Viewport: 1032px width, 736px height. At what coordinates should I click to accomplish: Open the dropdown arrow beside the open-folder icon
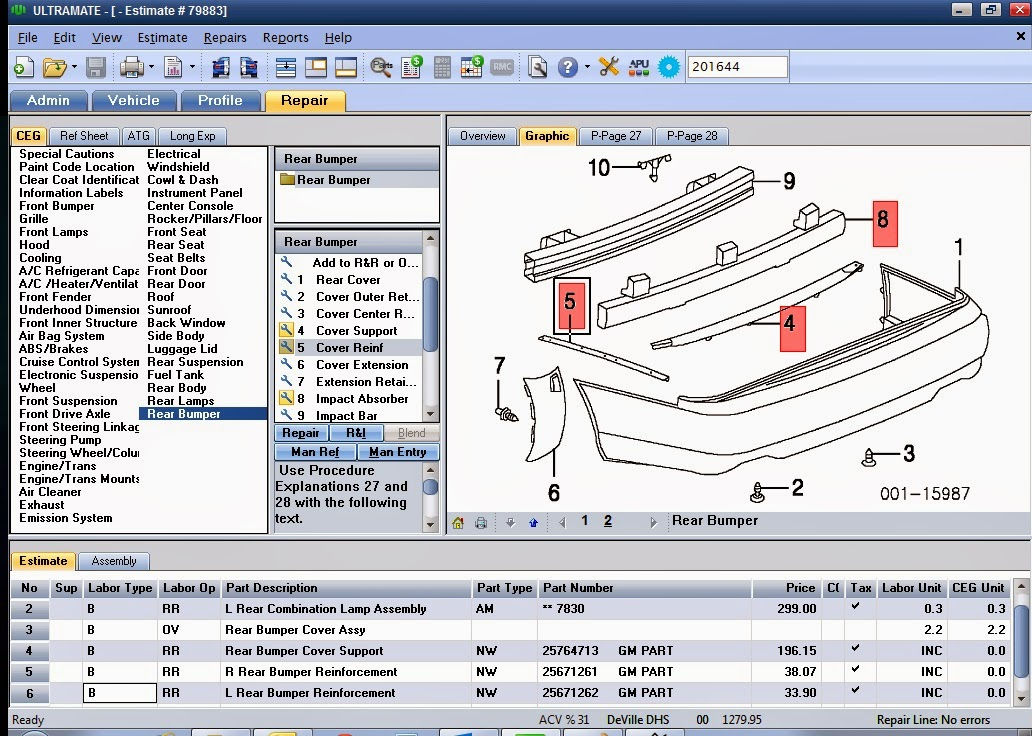click(x=74, y=67)
